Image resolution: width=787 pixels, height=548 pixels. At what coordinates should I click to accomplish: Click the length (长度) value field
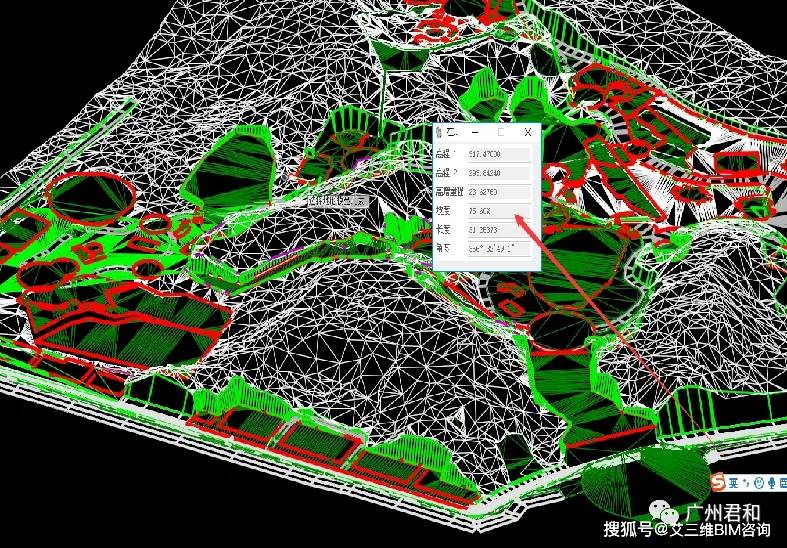499,230
